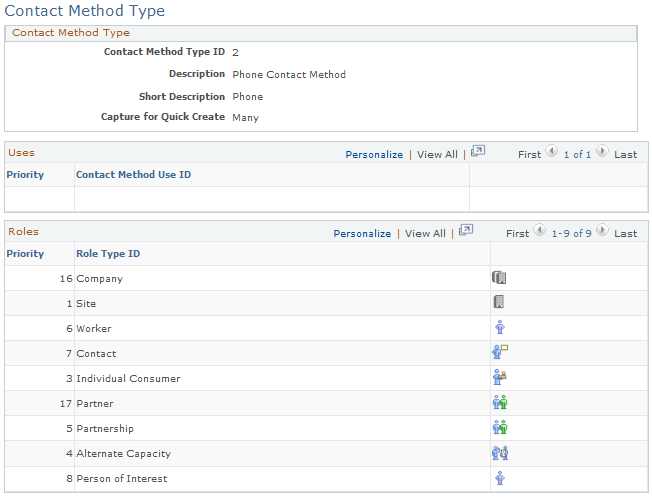Open Roles grid in new window icon
The height and width of the screenshot is (497, 652).
(466, 230)
